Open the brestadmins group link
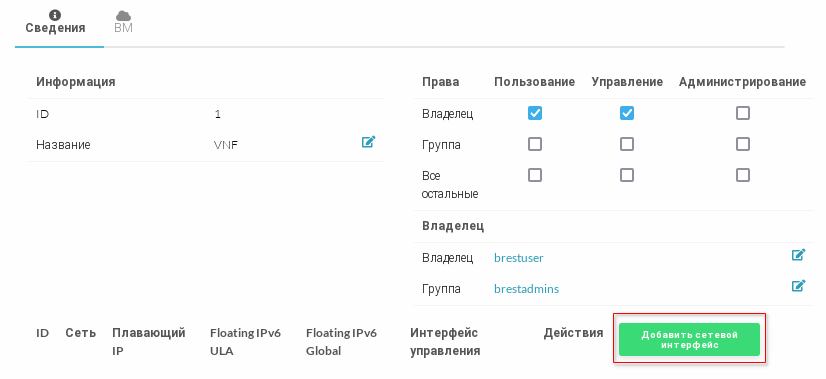This screenshot has width=826, height=379. point(526,289)
